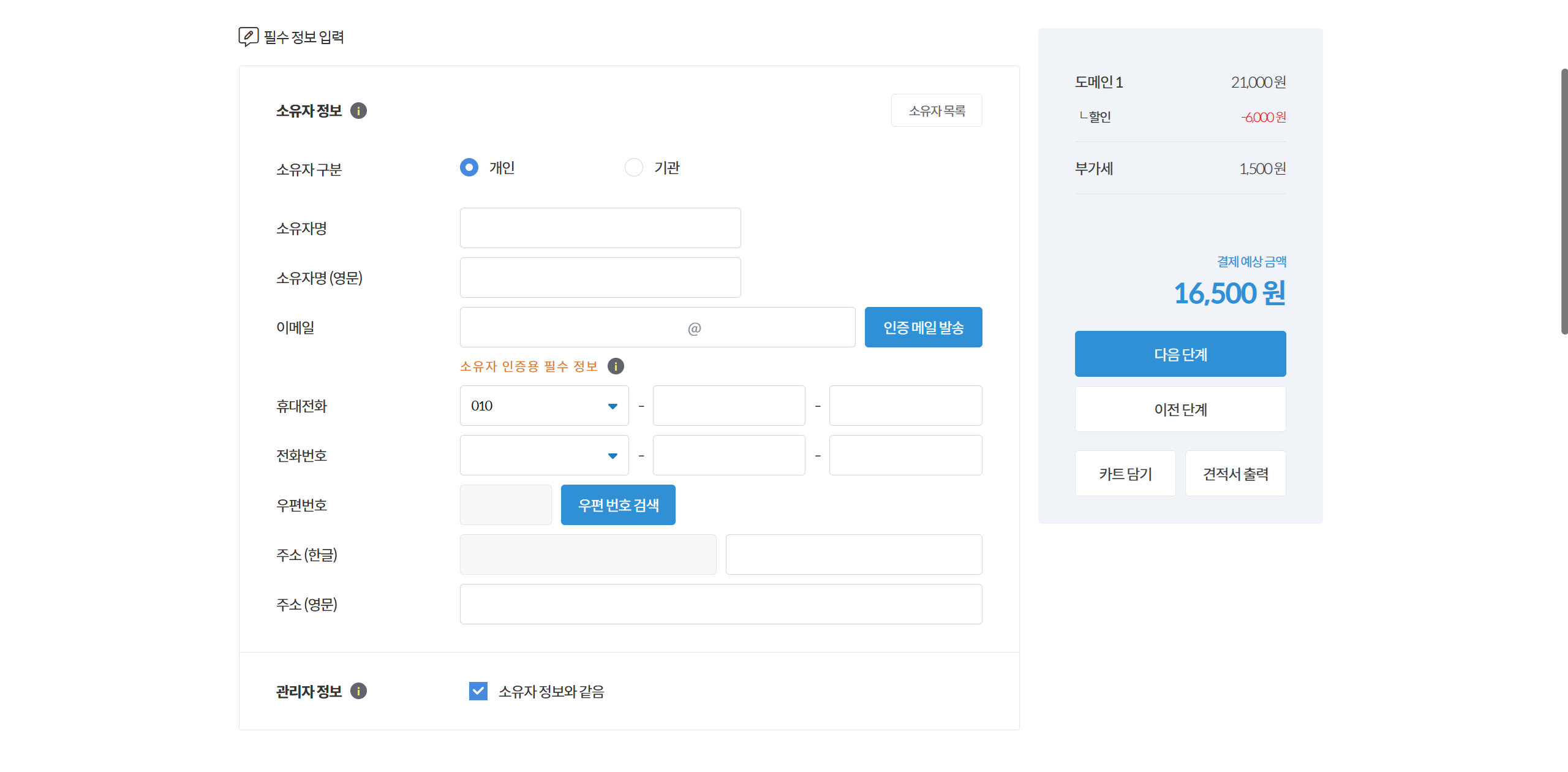Open the 010 mobile prefix dropdown
This screenshot has width=1568, height=772.
pos(544,406)
